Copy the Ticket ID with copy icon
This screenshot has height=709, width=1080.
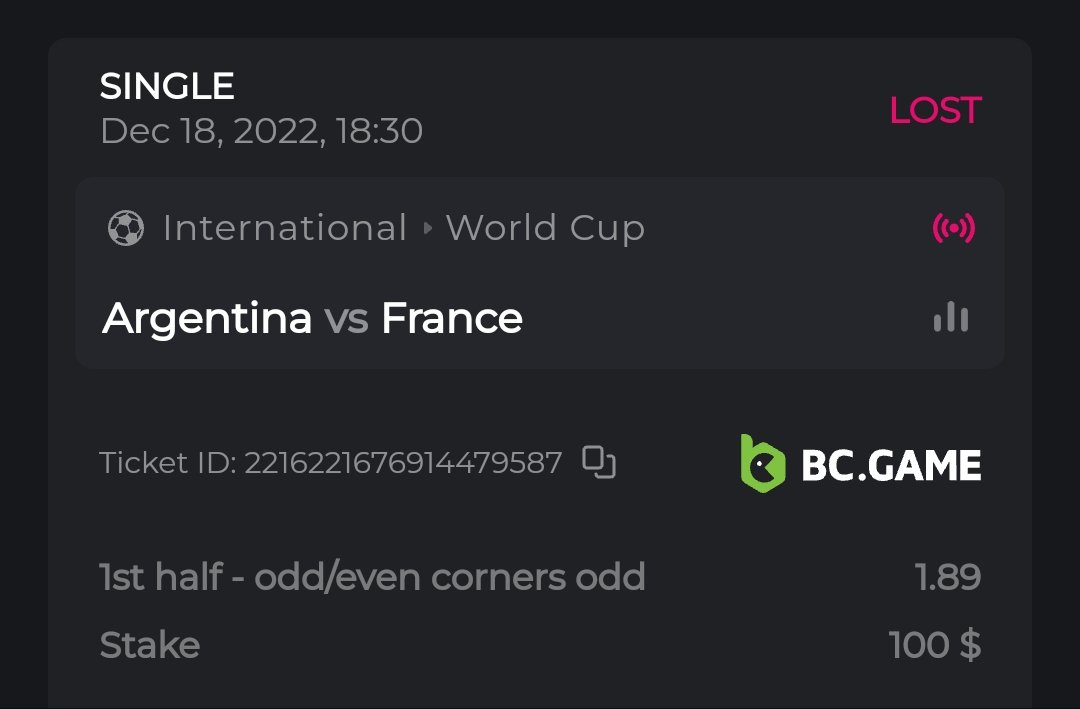point(599,463)
